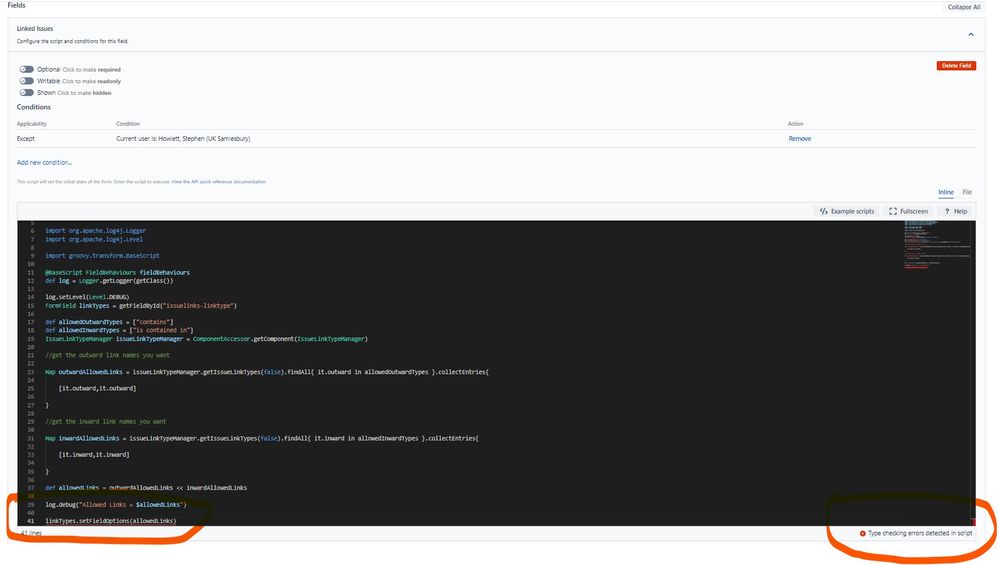The image size is (999, 565).
Task: Click the Linked Issues field title
Action: coord(35,29)
